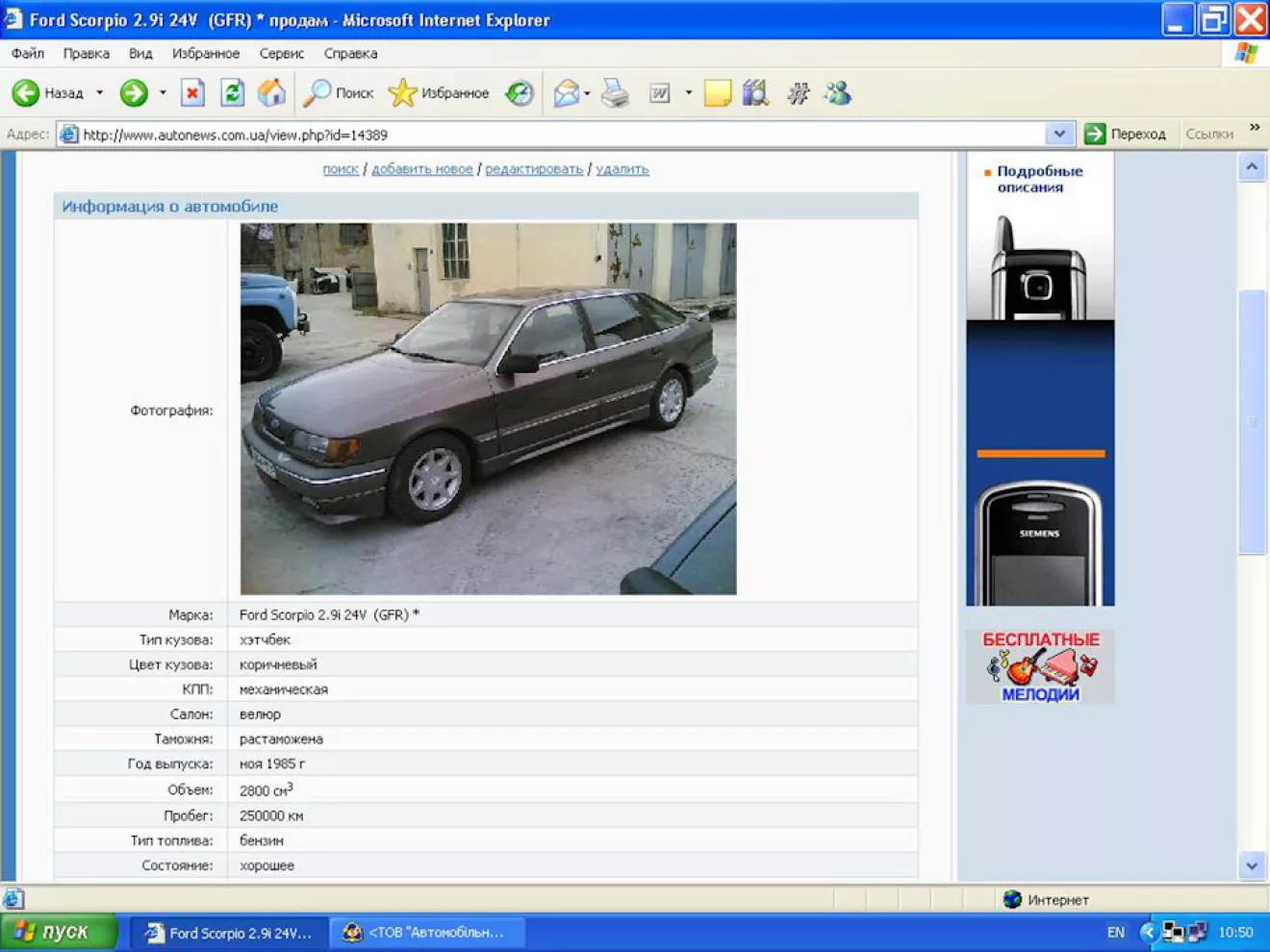Go to Home page icon
The width and height of the screenshot is (1270, 952).
click(x=271, y=93)
